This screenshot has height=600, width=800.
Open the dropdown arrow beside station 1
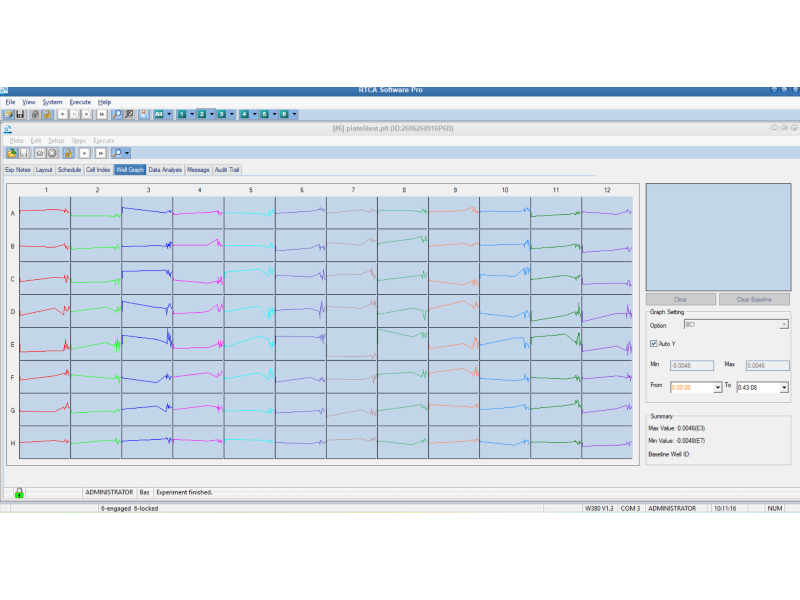click(x=192, y=114)
